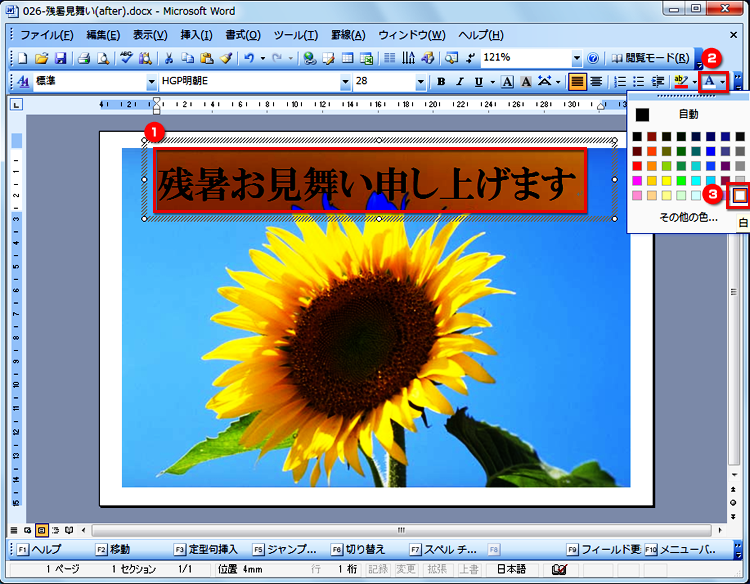Pick the yellow color swatch
The image size is (750, 584).
pos(666,180)
